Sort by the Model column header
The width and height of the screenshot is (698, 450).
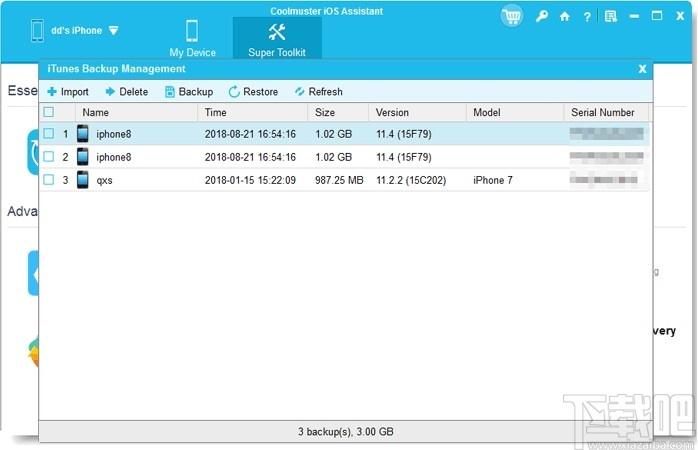pyautogui.click(x=515, y=112)
